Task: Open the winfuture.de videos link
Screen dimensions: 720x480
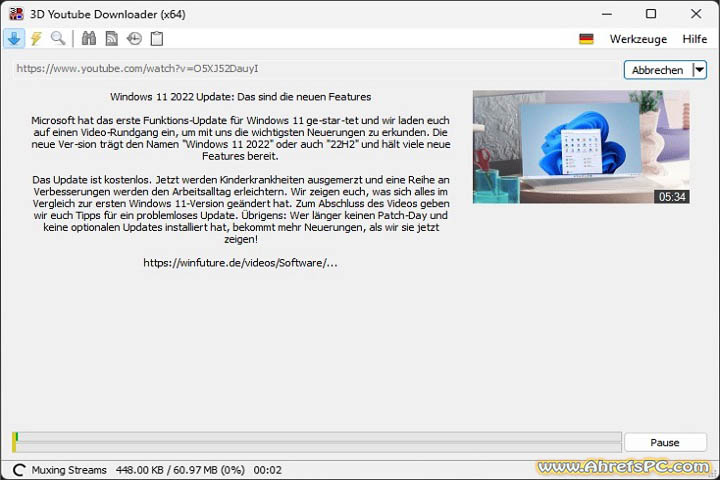Action: click(241, 263)
